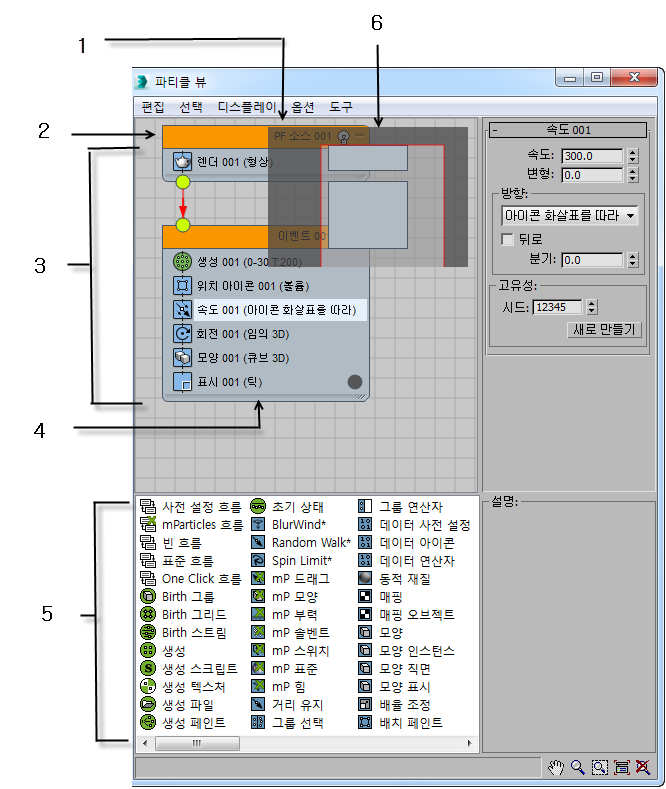The image size is (666, 789).
Task: Open the 옵션 menu
Action: tap(303, 107)
